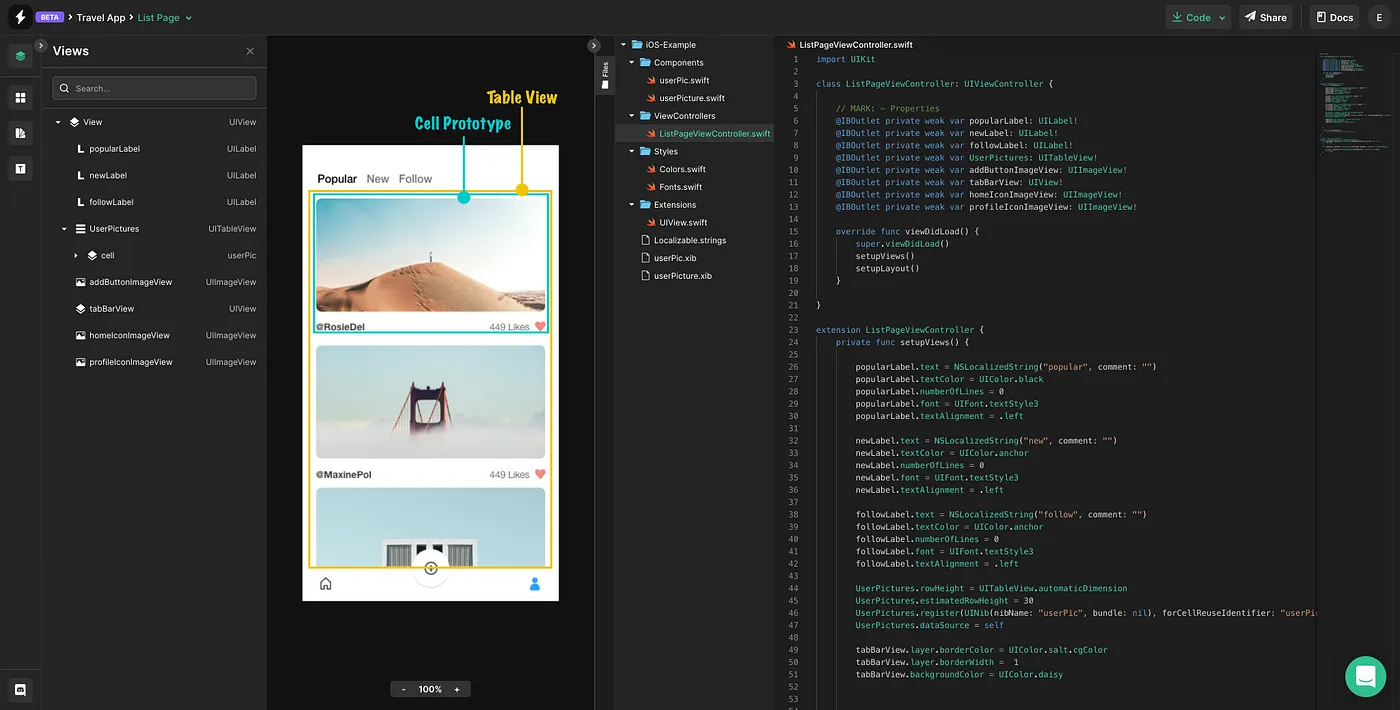Open the Code dropdown button
This screenshot has height=710, width=1400.
pos(1198,17)
